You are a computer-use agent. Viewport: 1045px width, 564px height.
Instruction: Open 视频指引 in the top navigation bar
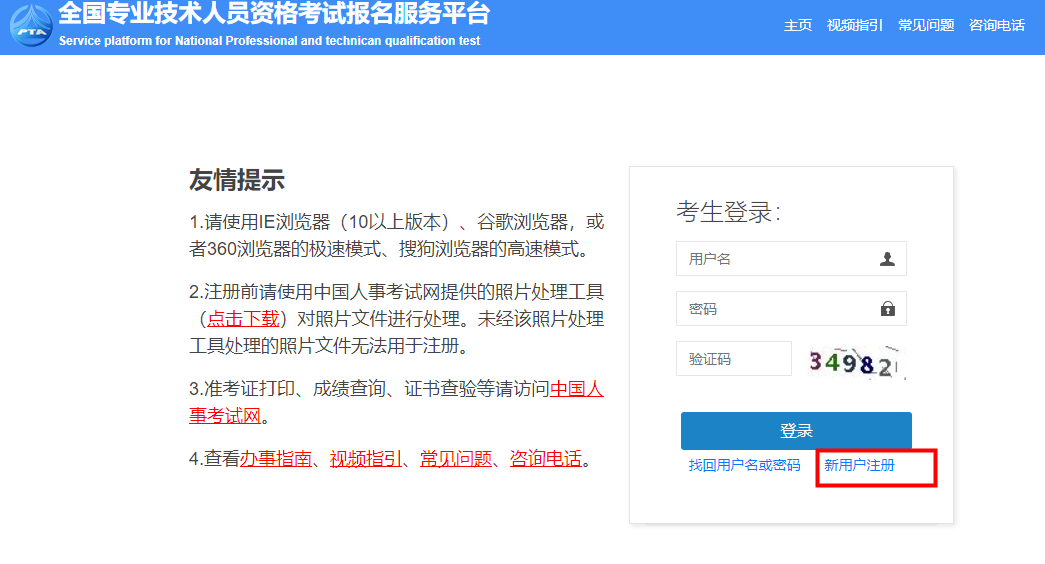coord(854,26)
